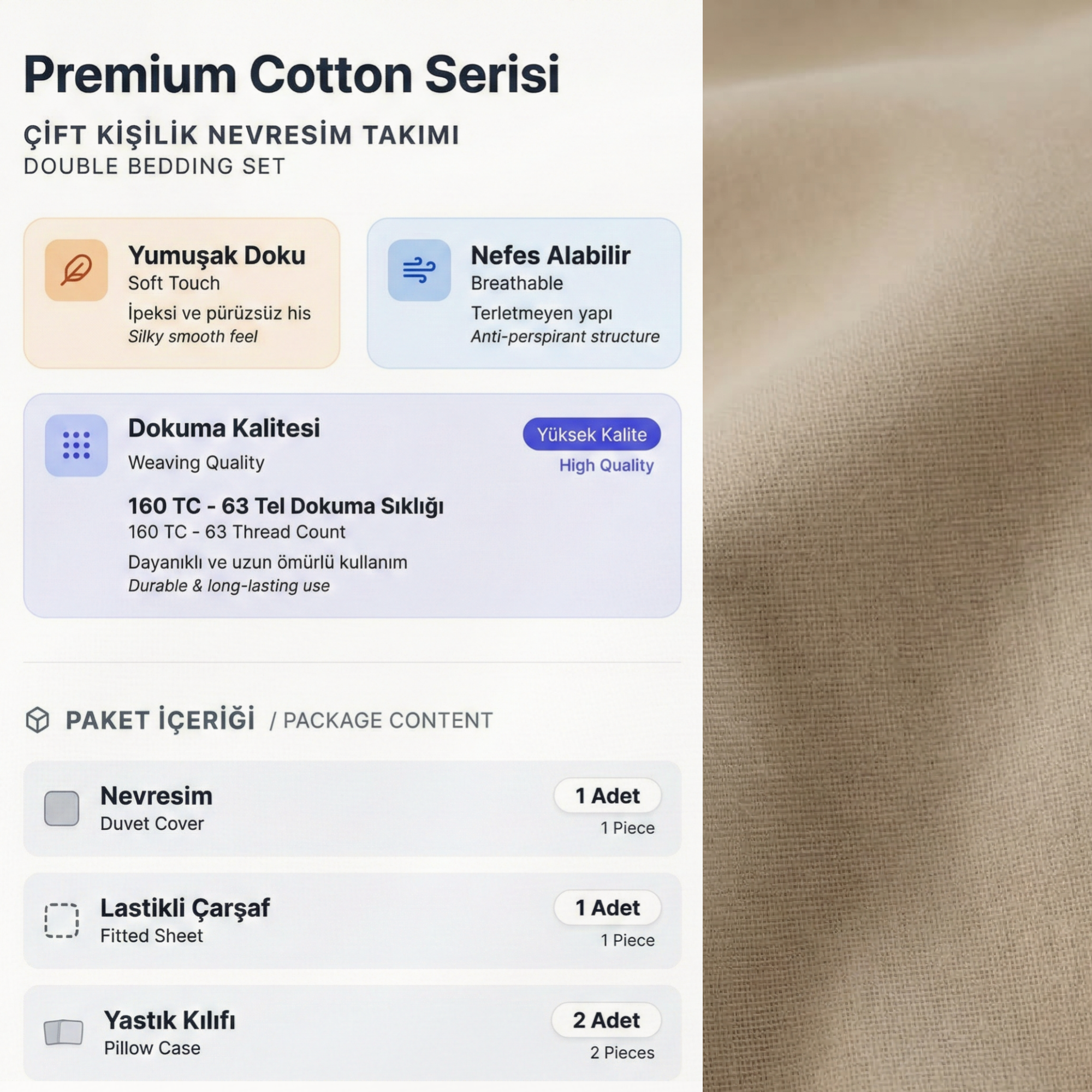Image resolution: width=1092 pixels, height=1092 pixels.
Task: Click the wind icon for Nefes Alabilir
Action: (x=419, y=270)
